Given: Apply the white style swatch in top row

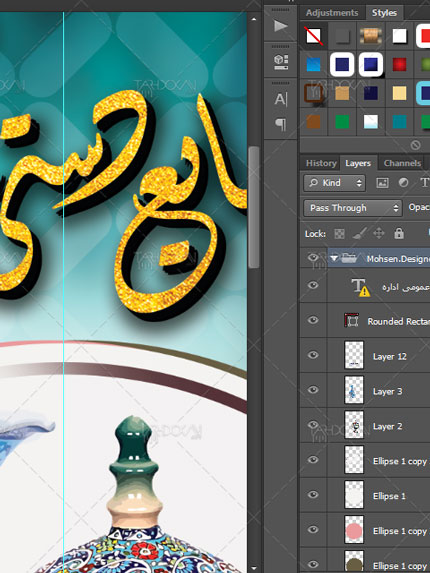Looking at the screenshot, I should pyautogui.click(x=399, y=36).
